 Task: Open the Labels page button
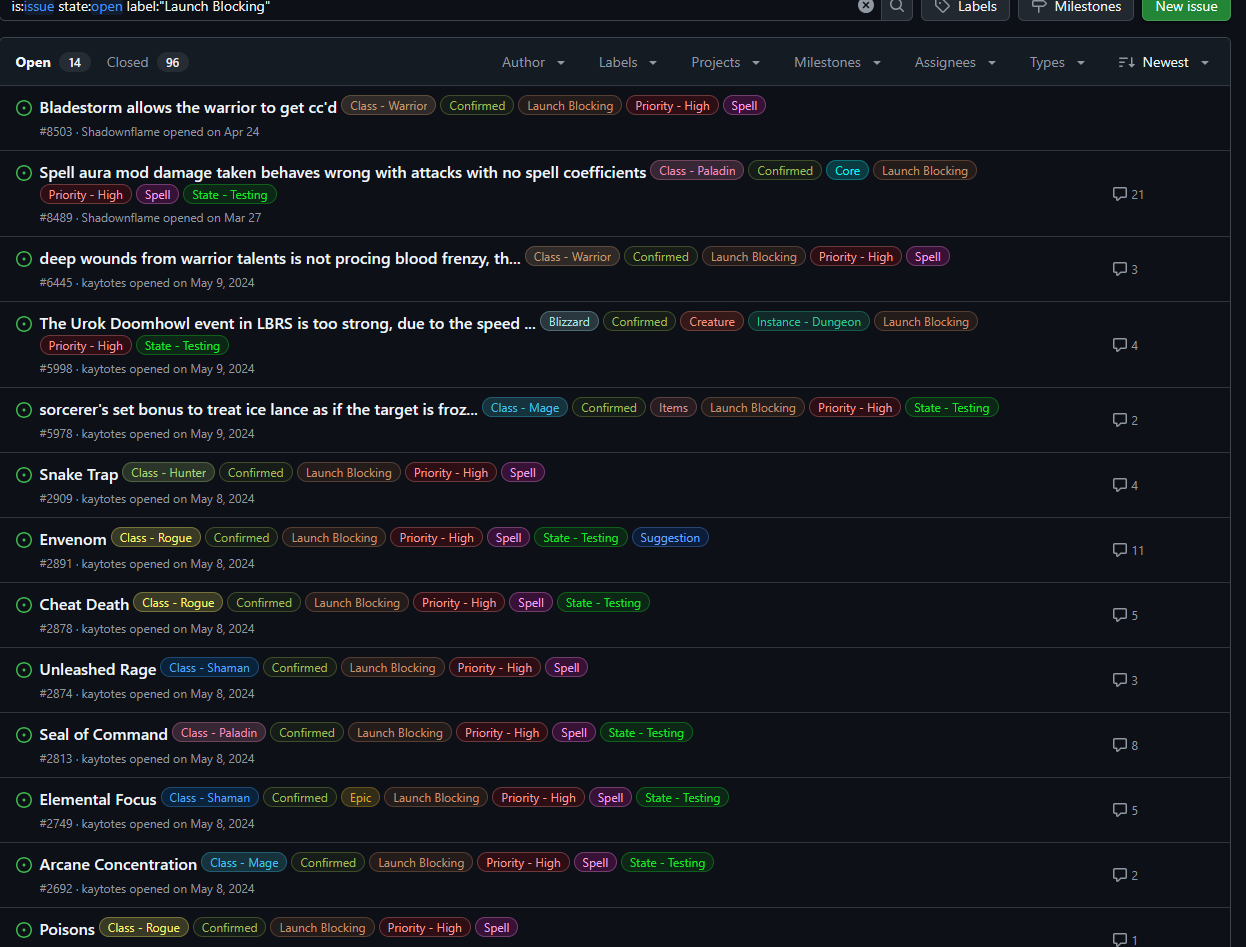(x=965, y=7)
